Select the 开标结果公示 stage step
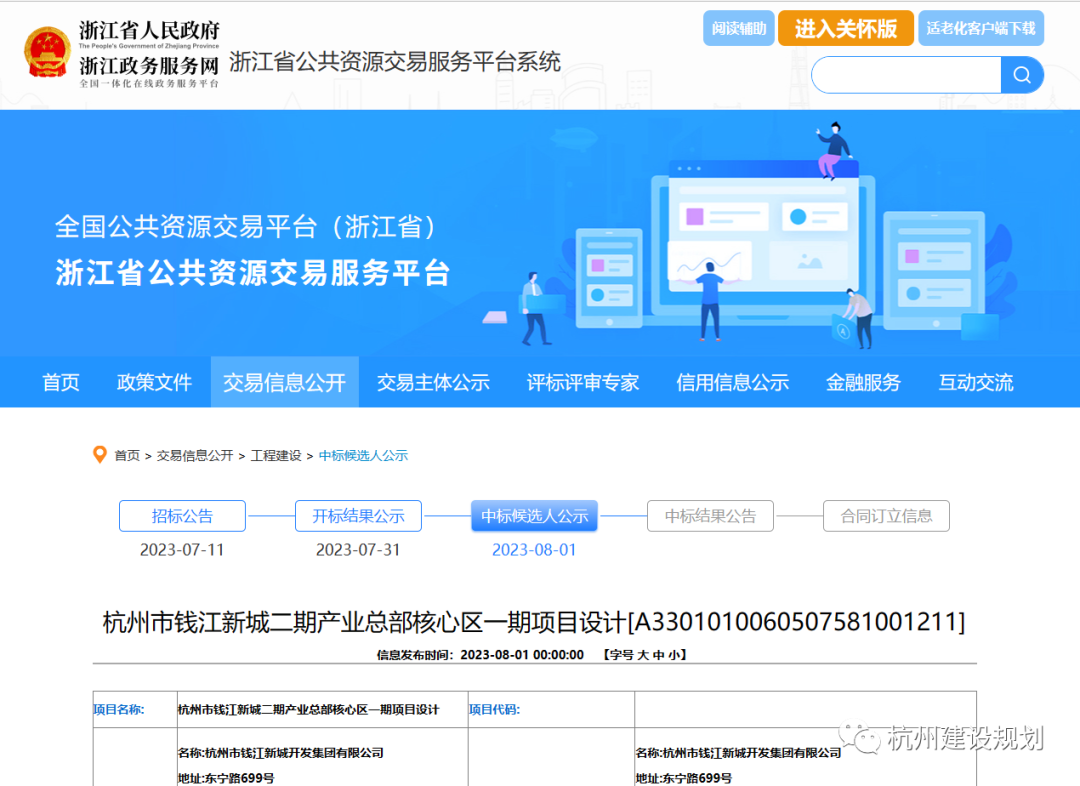 pos(358,516)
